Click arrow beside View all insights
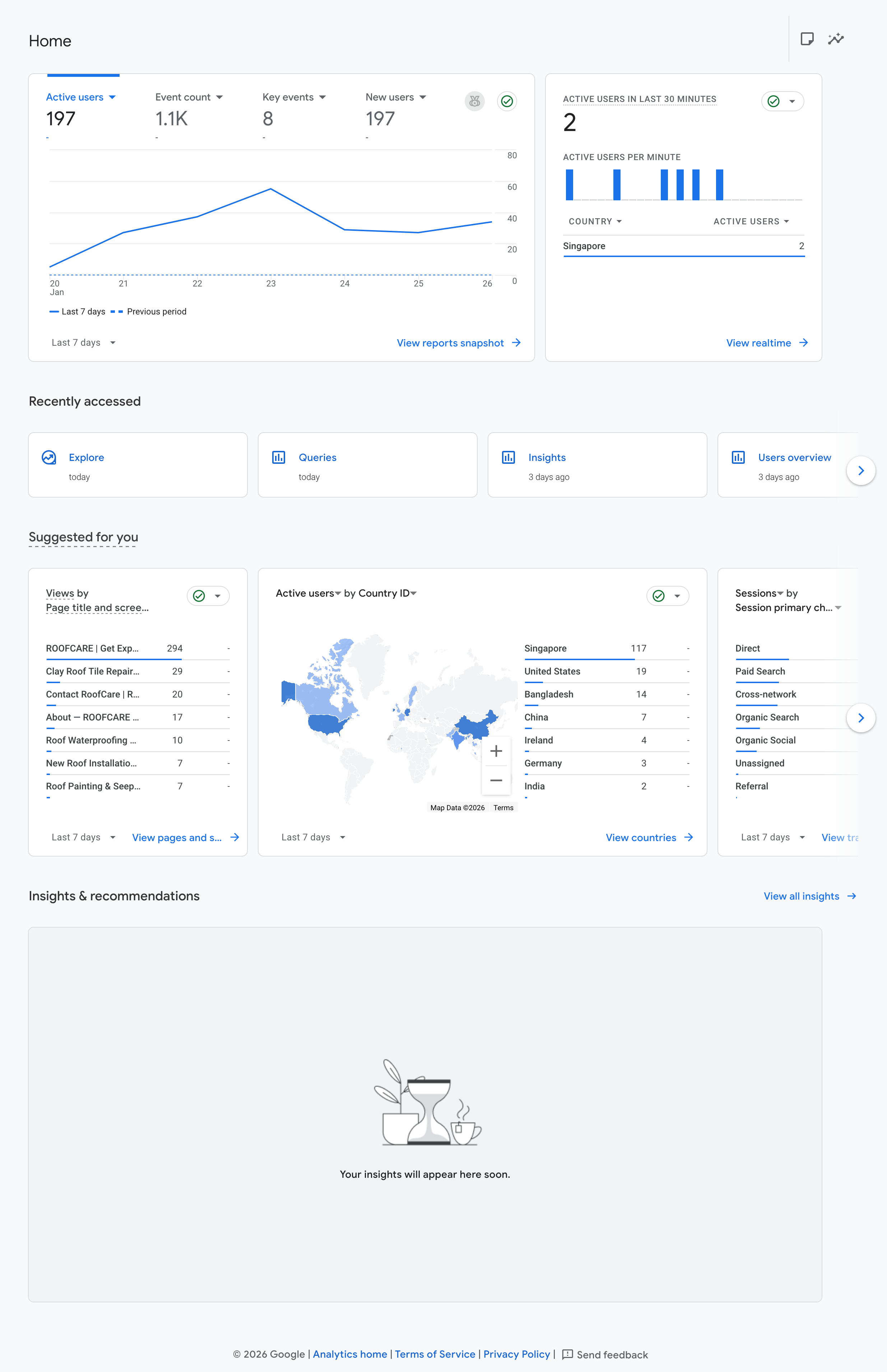Screen dimensions: 887x1372 852,896
